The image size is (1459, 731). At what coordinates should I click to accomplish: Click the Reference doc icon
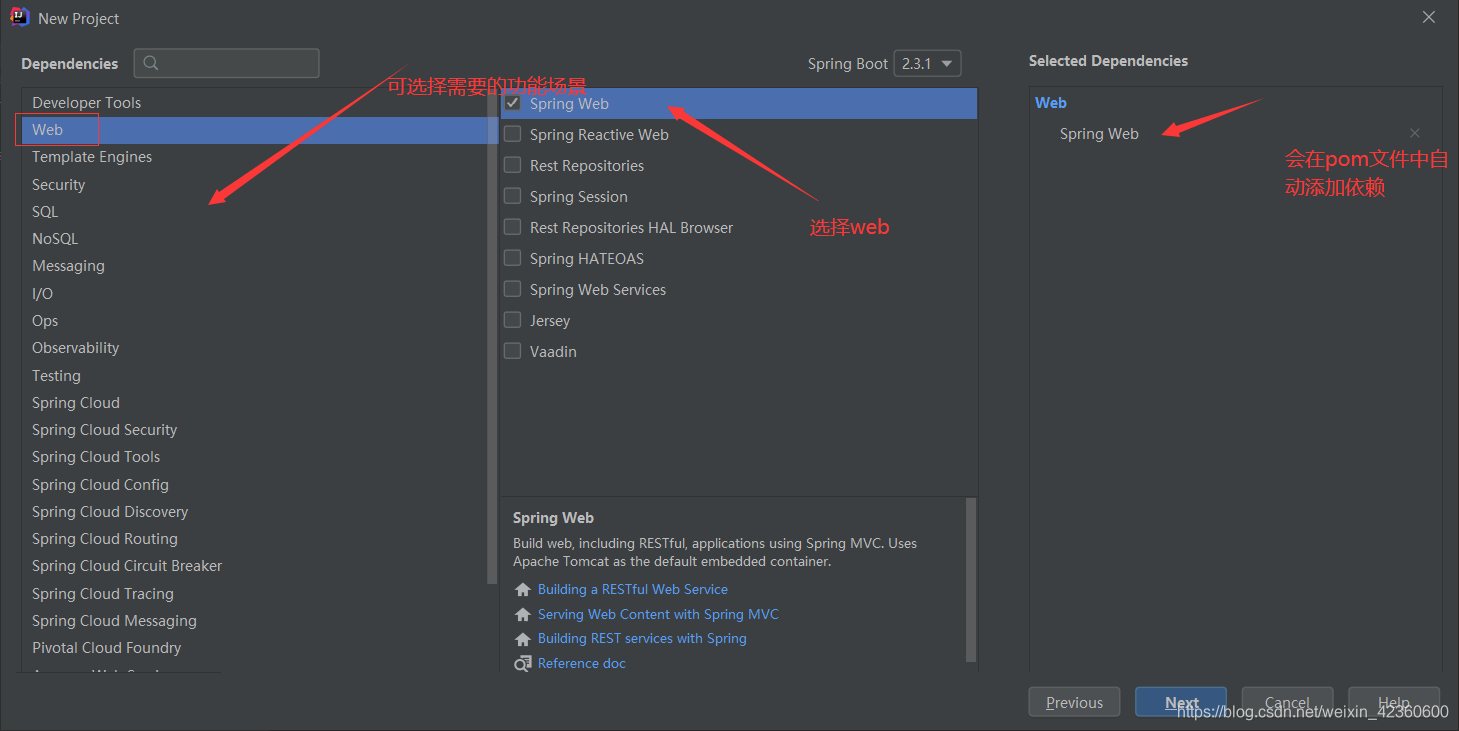click(522, 664)
